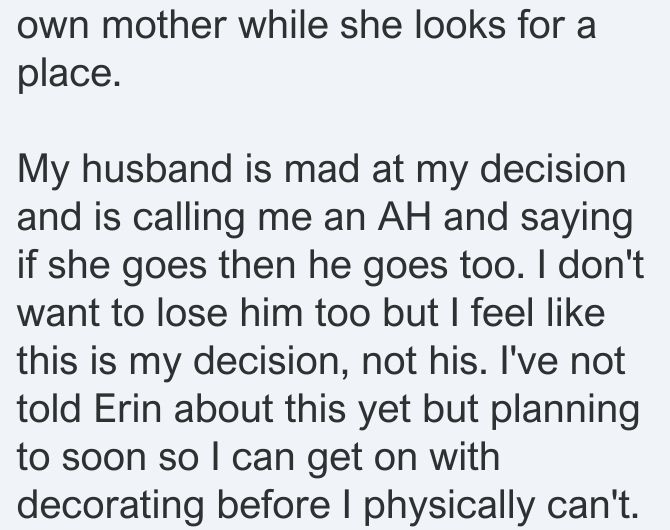Screen dimensions: 670x530
Task: Click the word "saying" at line end
Action: (x=576, y=217)
